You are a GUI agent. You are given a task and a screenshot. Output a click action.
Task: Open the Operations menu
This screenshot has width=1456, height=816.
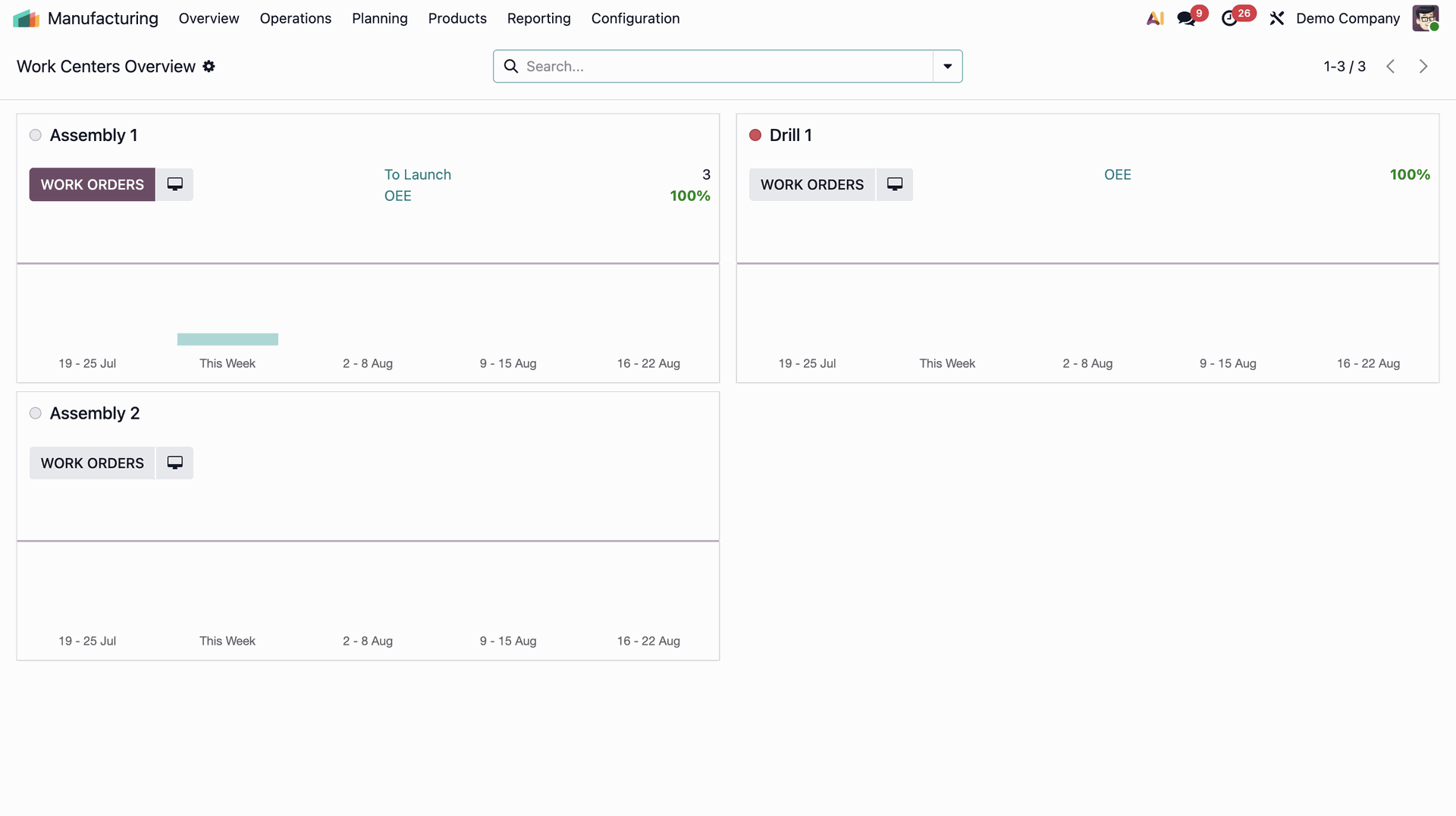[x=296, y=18]
